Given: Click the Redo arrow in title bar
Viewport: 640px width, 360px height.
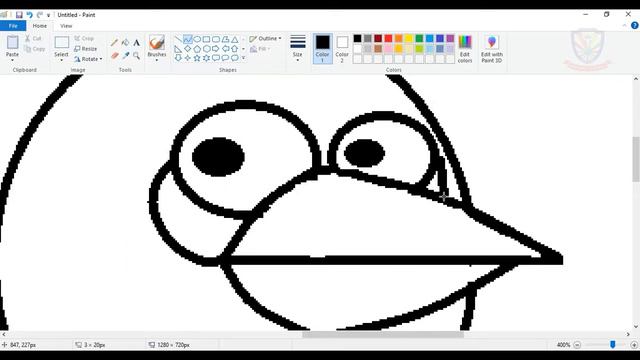Looking at the screenshot, I should (x=40, y=15).
